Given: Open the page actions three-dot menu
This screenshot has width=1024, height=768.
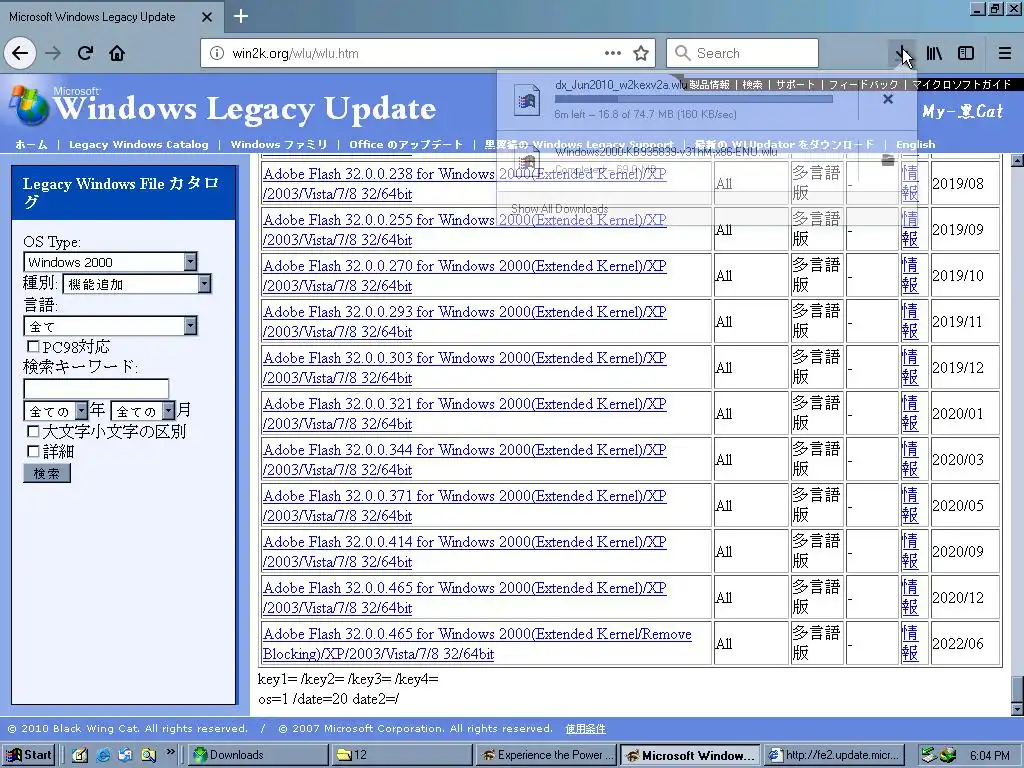Looking at the screenshot, I should point(613,54).
